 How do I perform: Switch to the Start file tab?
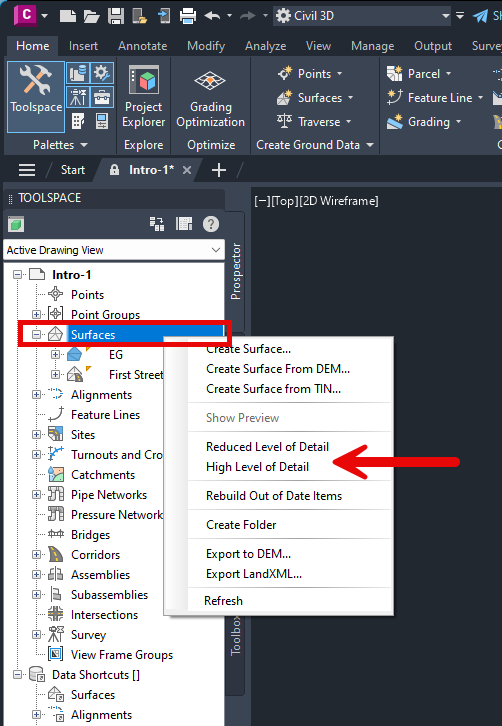[x=73, y=170]
